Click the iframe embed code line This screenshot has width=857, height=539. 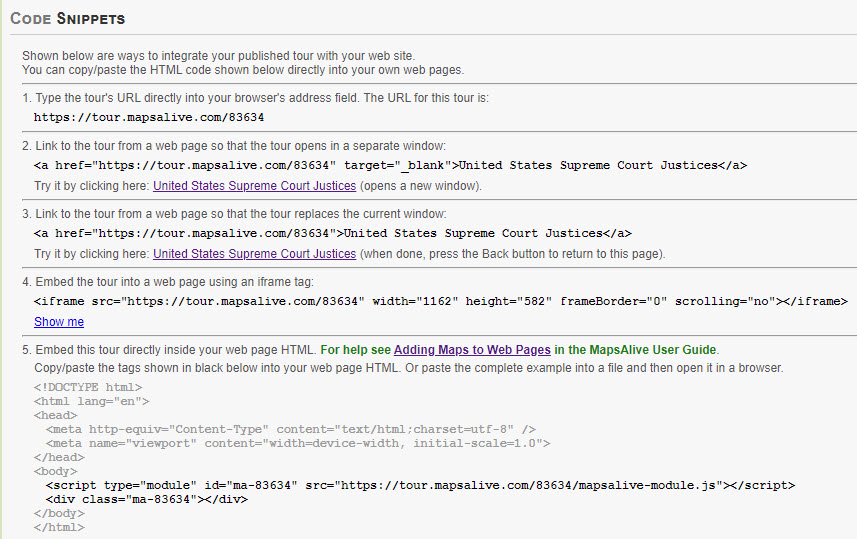click(441, 301)
